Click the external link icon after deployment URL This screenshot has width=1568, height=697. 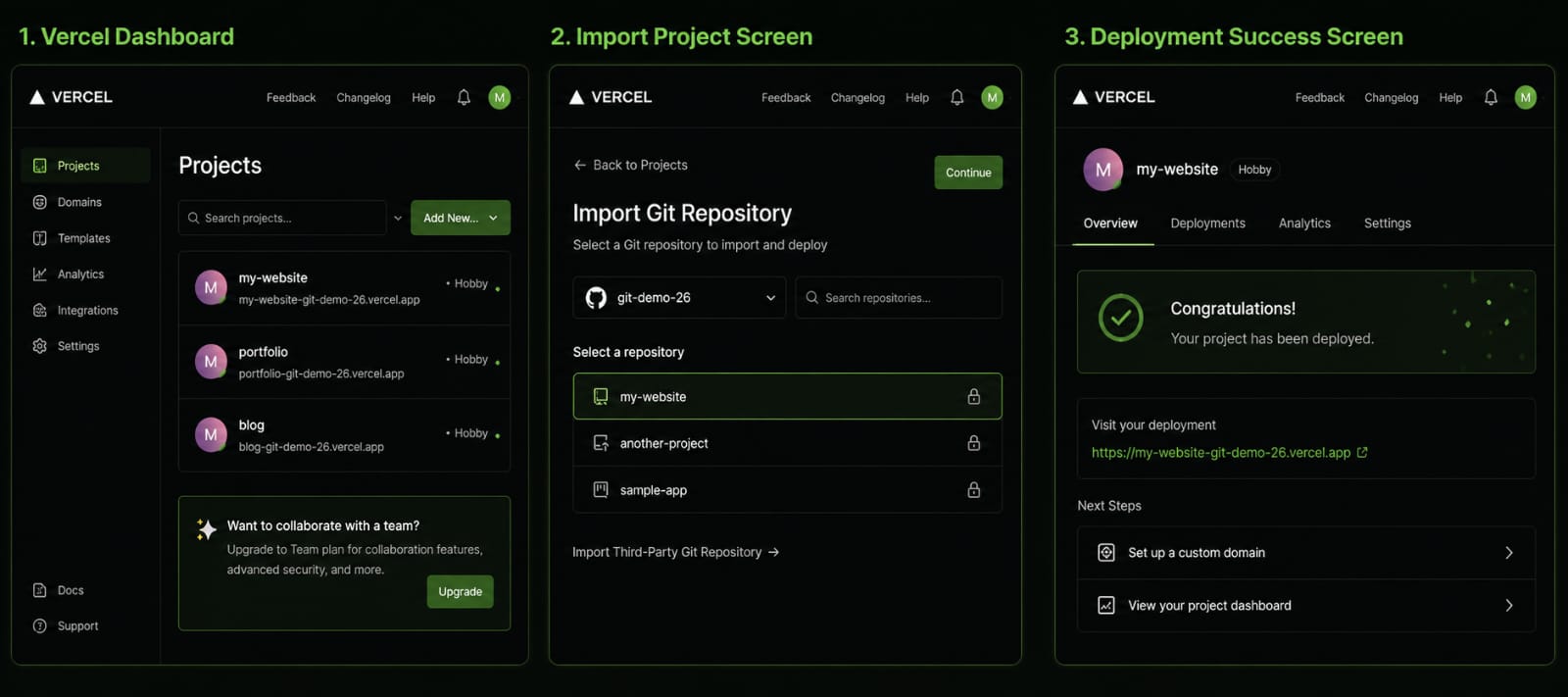pyautogui.click(x=1362, y=452)
